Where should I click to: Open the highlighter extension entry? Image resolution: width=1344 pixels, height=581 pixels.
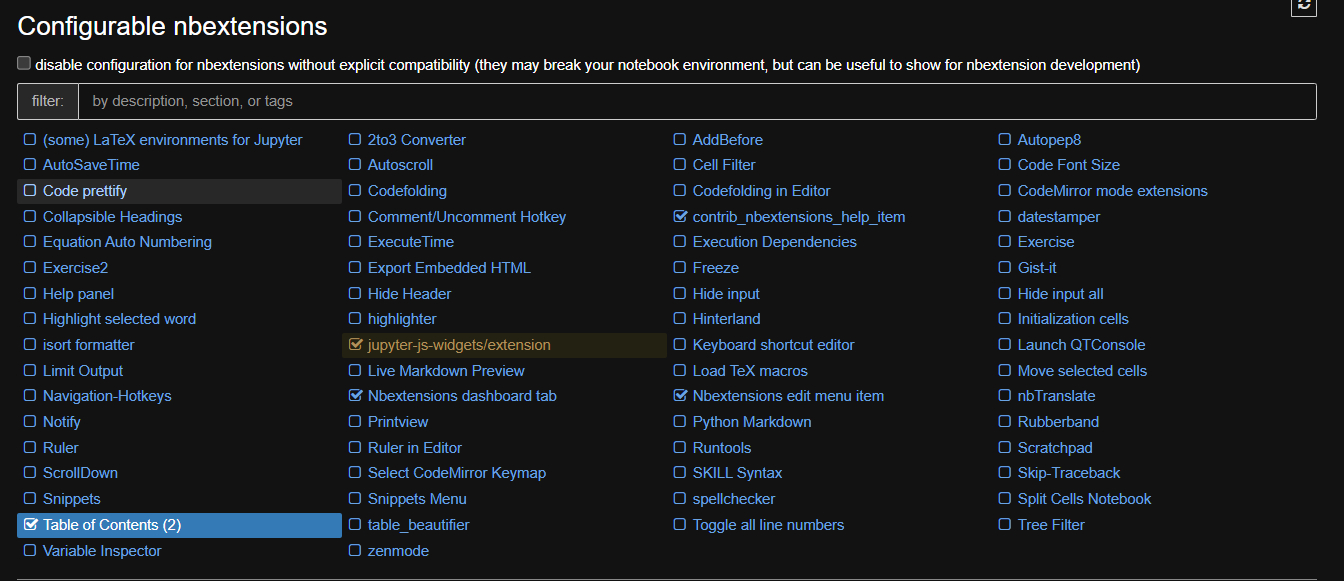tap(402, 319)
